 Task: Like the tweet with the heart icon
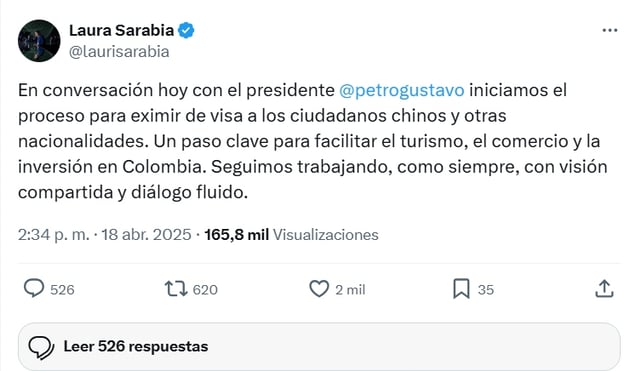[x=319, y=289]
